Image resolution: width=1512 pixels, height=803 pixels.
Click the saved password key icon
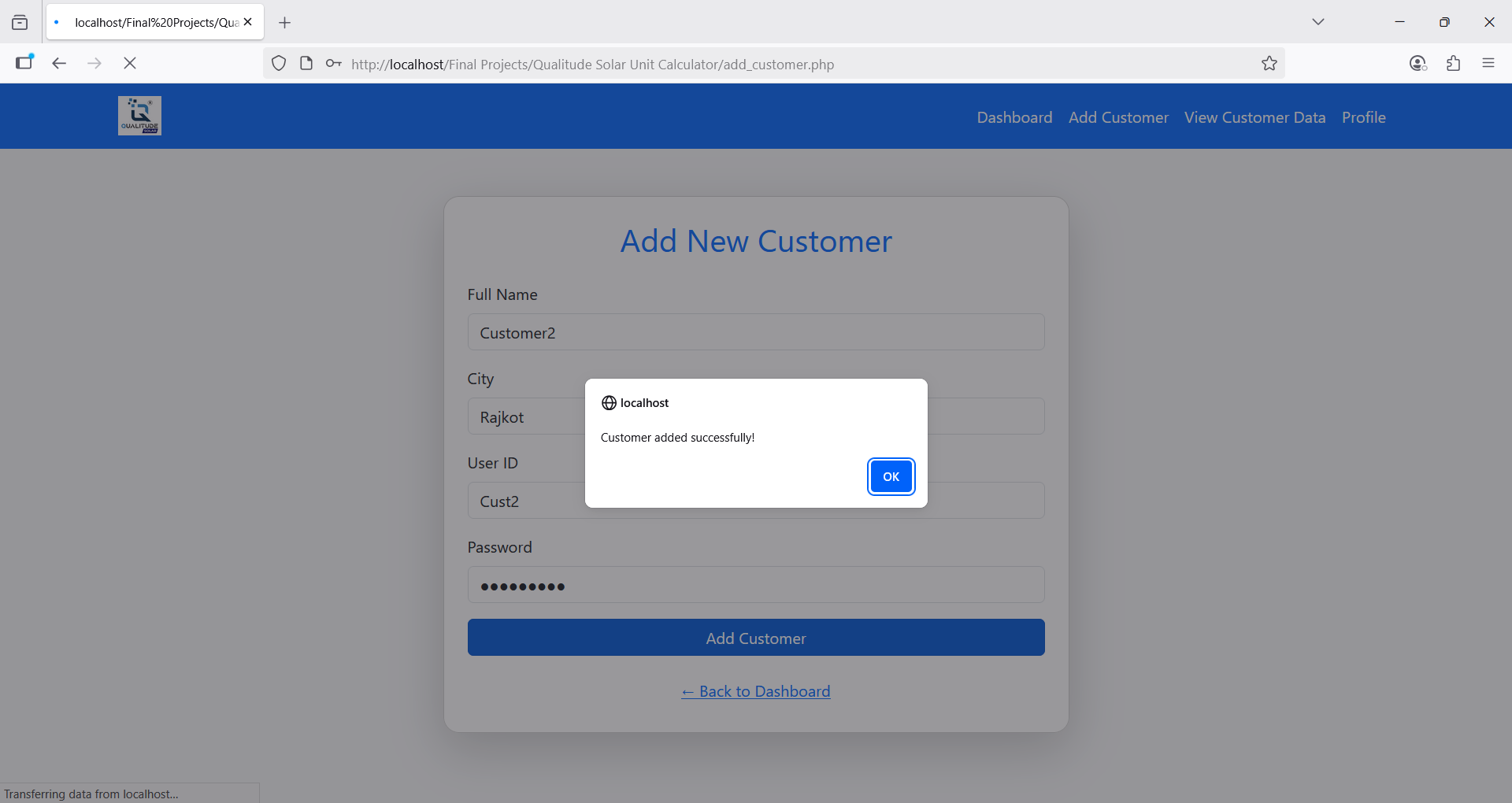(x=334, y=64)
